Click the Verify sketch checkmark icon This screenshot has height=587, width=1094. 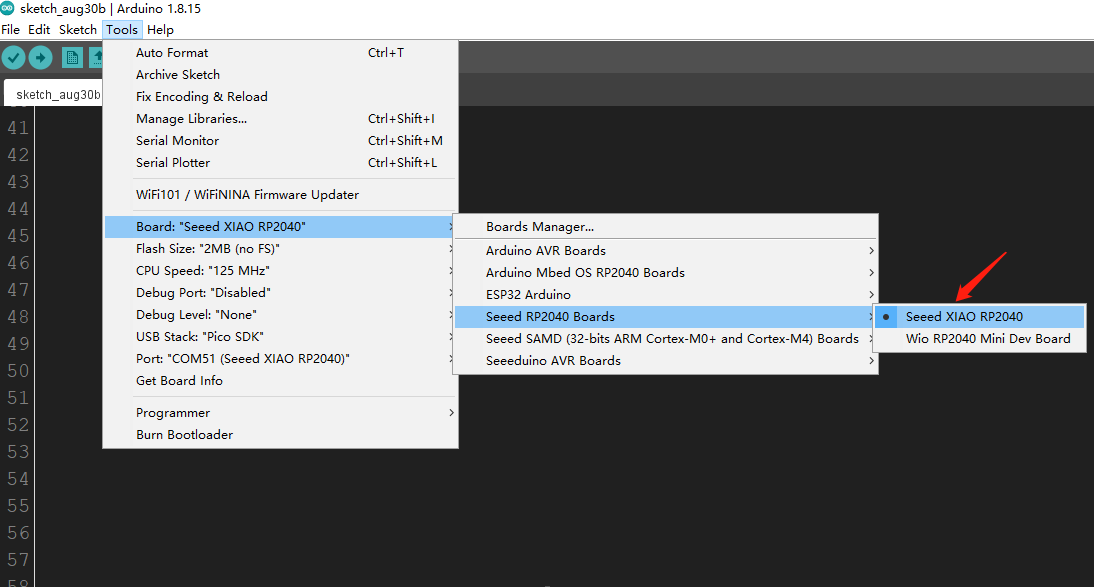pyautogui.click(x=13, y=57)
